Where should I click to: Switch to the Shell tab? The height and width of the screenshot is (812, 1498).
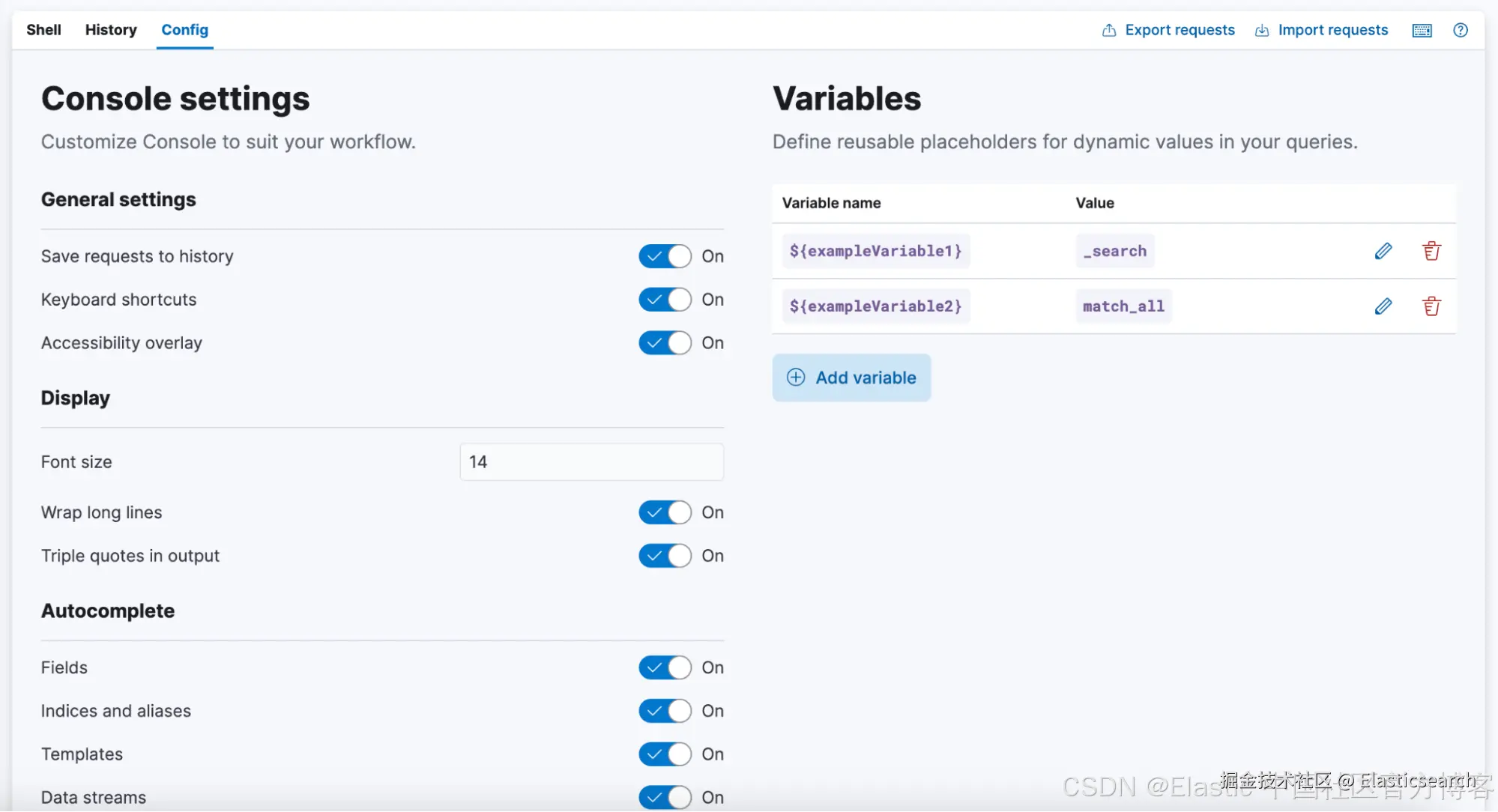43,30
